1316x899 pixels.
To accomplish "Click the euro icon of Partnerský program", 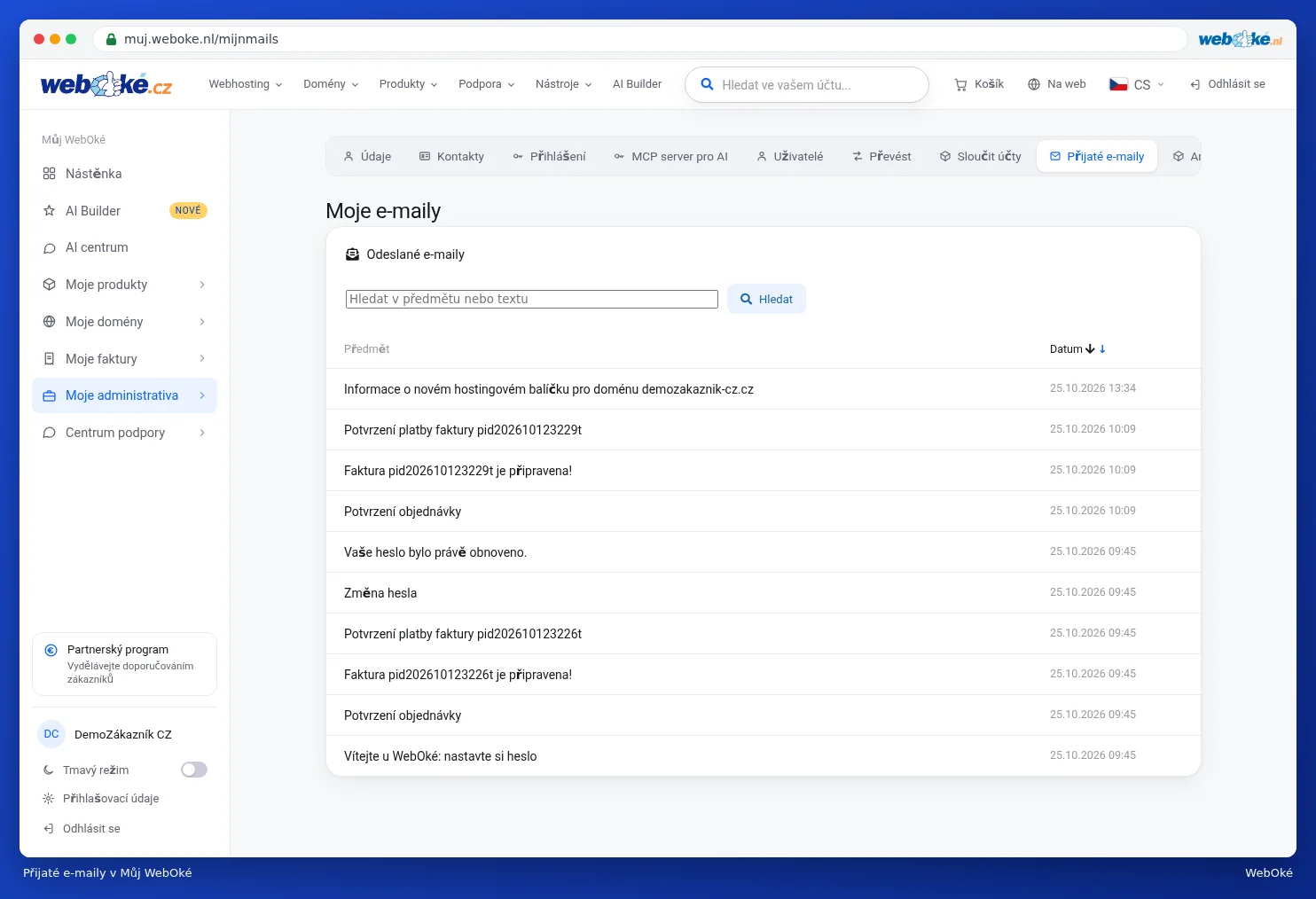I will pyautogui.click(x=51, y=650).
